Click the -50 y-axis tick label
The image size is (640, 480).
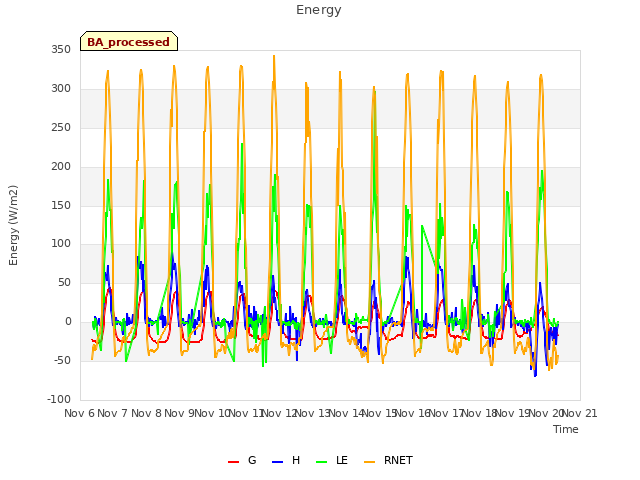[62, 360]
